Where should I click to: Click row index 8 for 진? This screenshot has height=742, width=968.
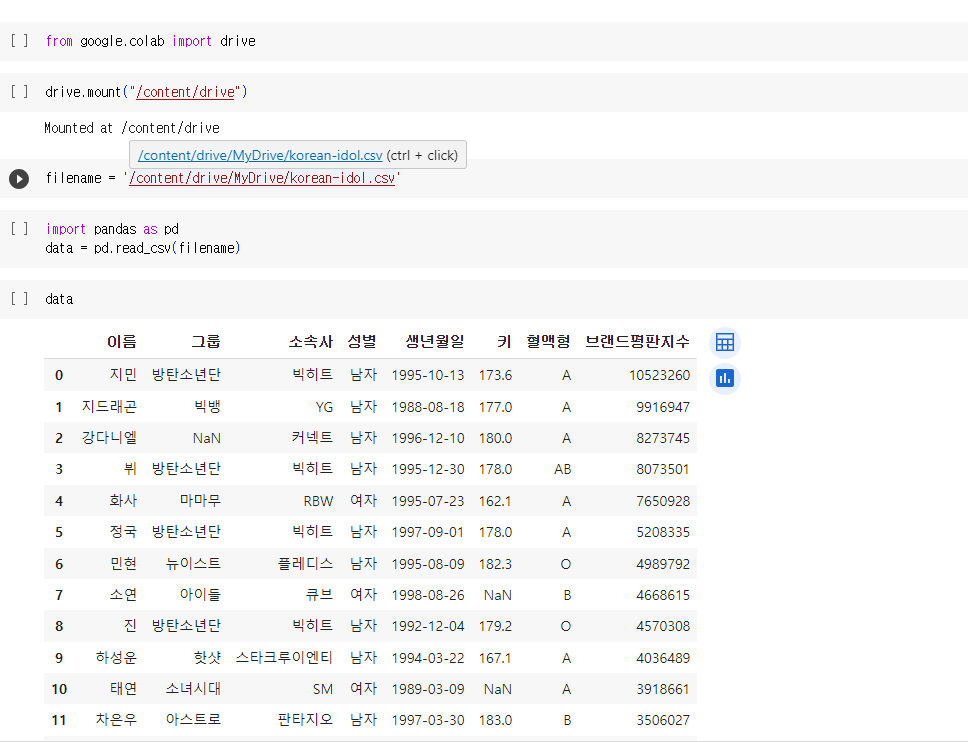tap(59, 626)
